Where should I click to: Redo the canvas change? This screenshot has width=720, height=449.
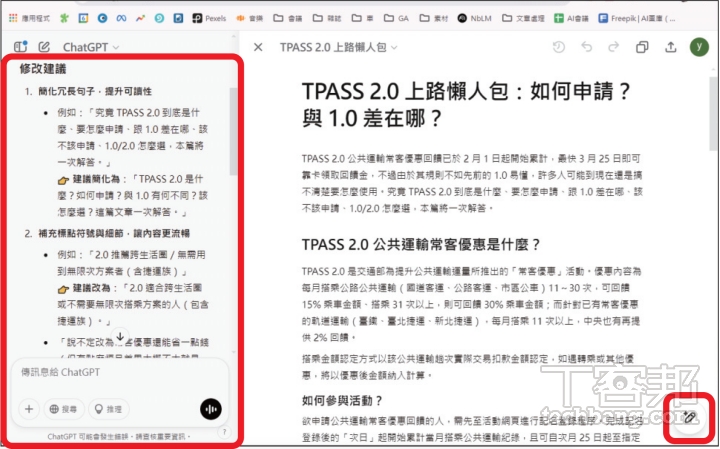coord(613,47)
